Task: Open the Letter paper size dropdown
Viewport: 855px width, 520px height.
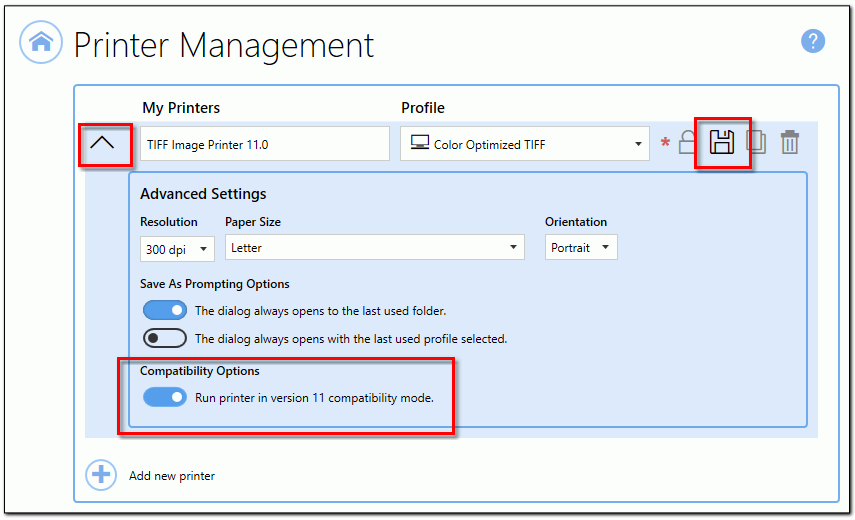Action: [375, 247]
